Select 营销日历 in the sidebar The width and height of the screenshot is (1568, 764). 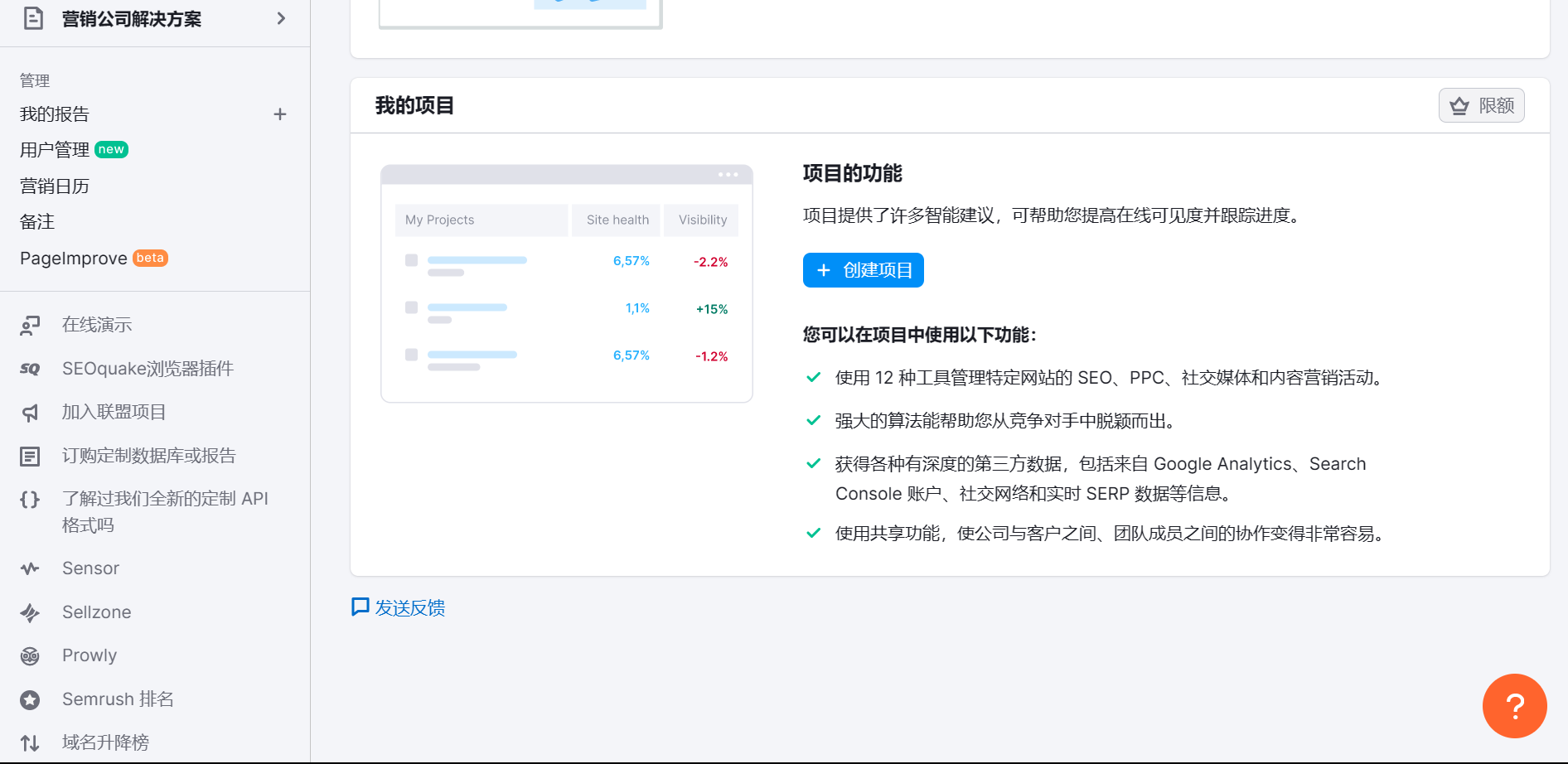(55, 186)
